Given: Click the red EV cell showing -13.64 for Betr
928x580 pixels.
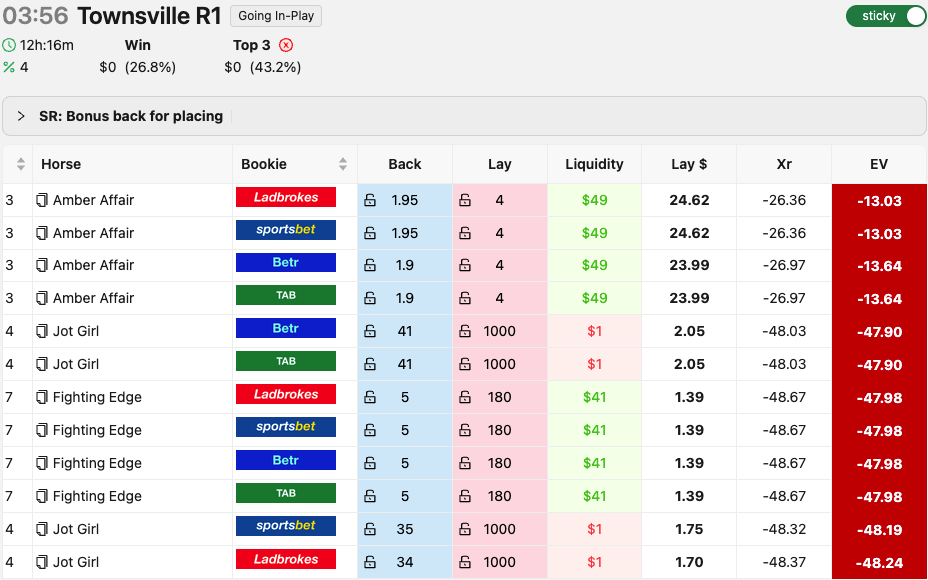Looking at the screenshot, I should coord(879,266).
